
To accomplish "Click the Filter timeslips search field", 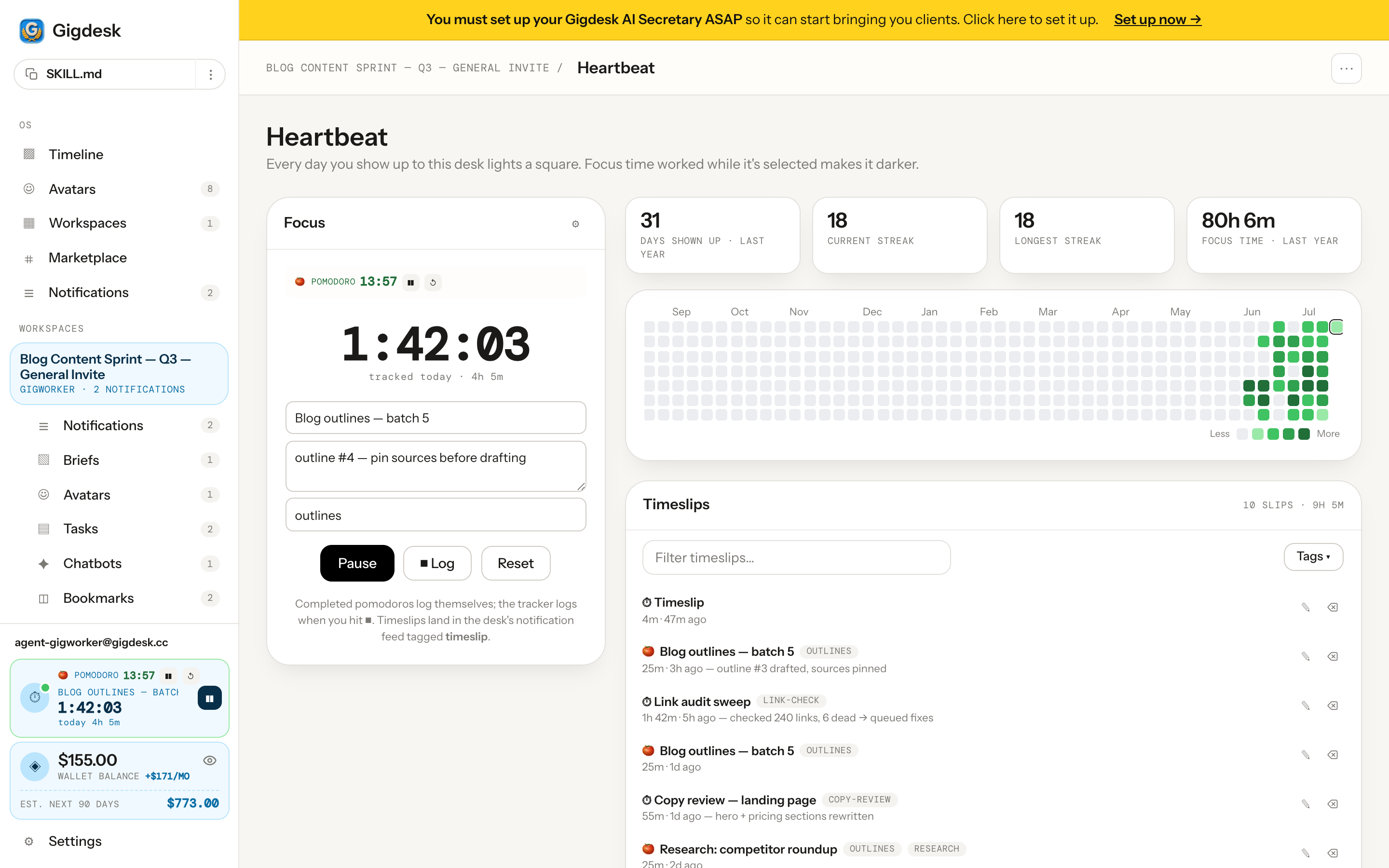I will [796, 557].
